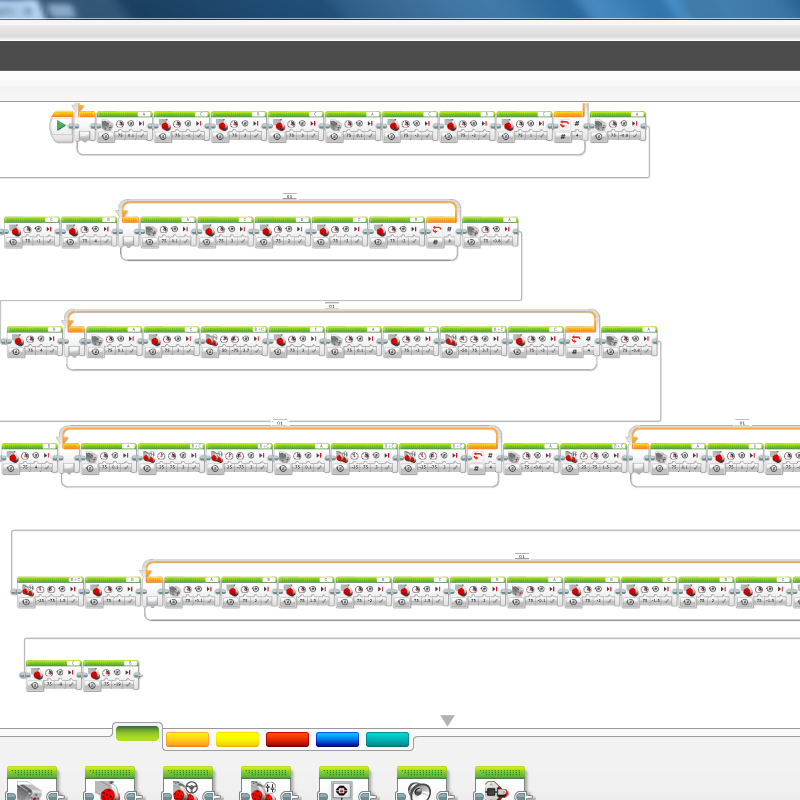Edit rotations value -4 on first bottom-row block
The height and width of the screenshot is (800, 800).
click(61, 684)
